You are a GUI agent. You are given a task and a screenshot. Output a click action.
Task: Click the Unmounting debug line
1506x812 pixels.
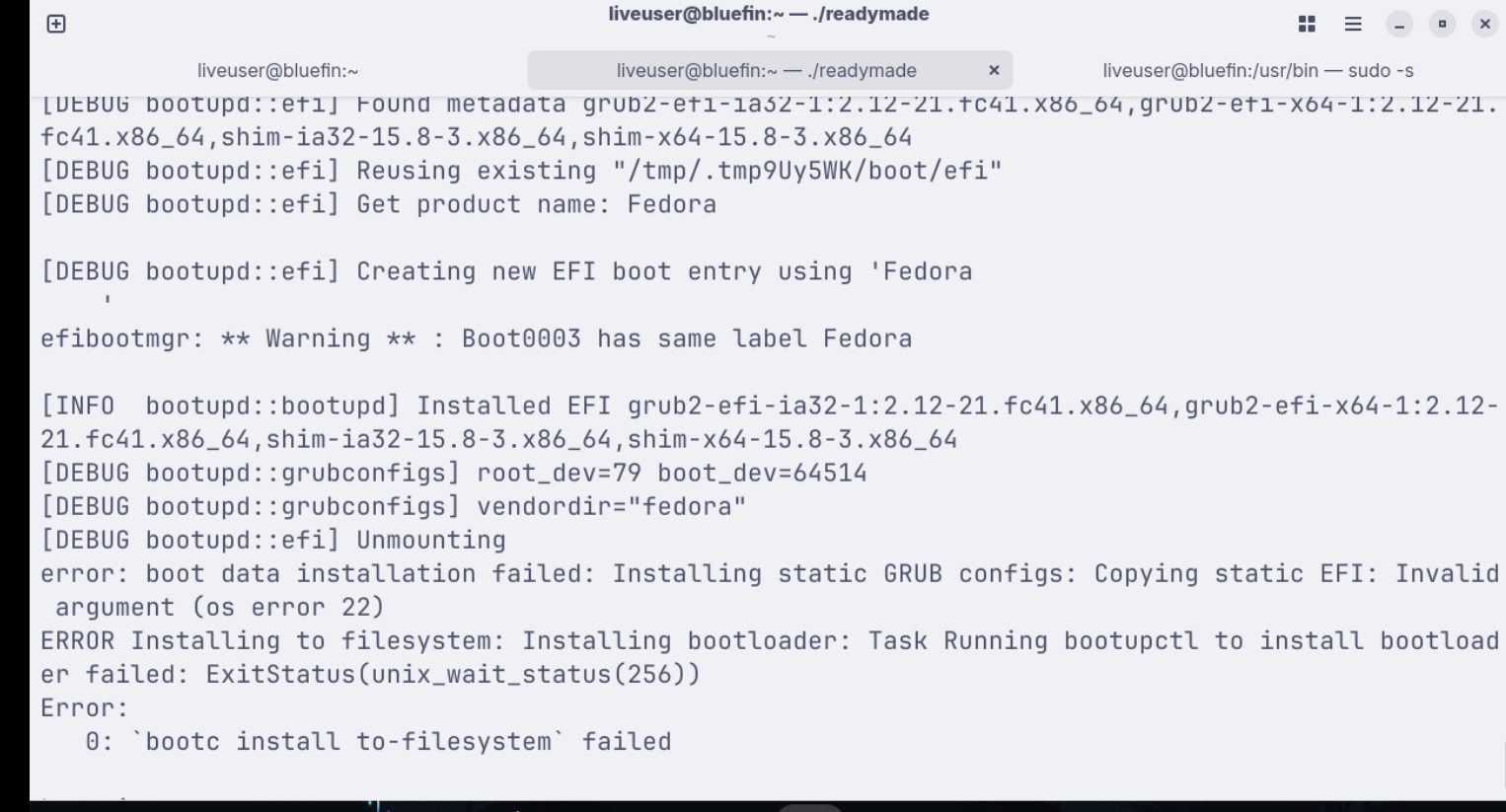272,541
